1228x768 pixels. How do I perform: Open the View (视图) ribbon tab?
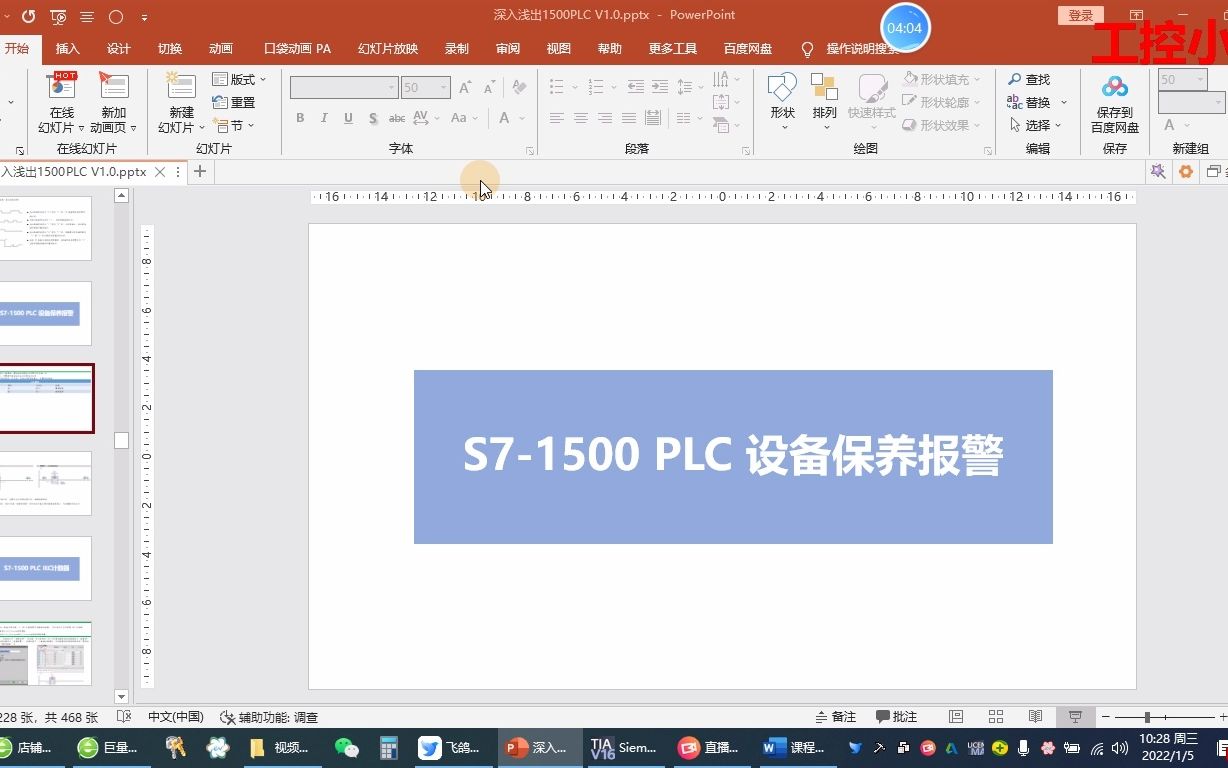pos(558,48)
